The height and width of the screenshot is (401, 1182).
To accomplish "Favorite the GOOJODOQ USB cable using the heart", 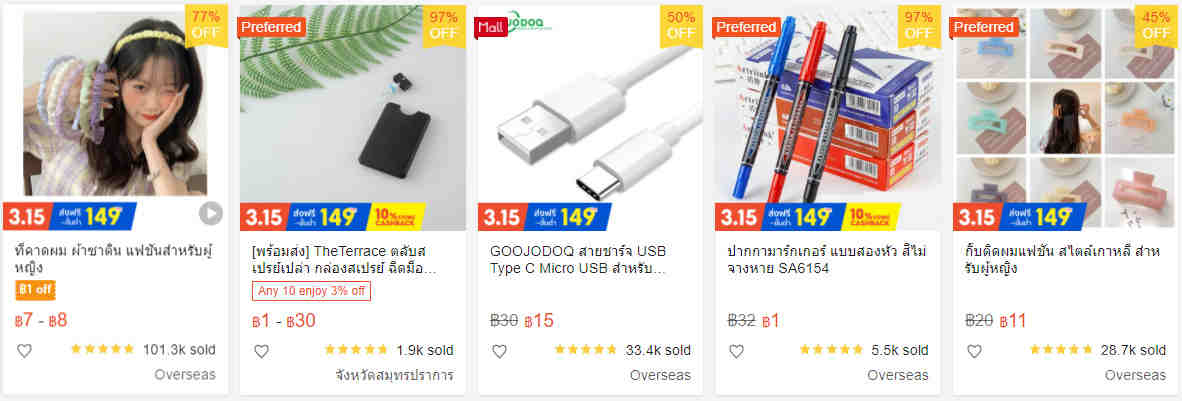I will tap(499, 350).
